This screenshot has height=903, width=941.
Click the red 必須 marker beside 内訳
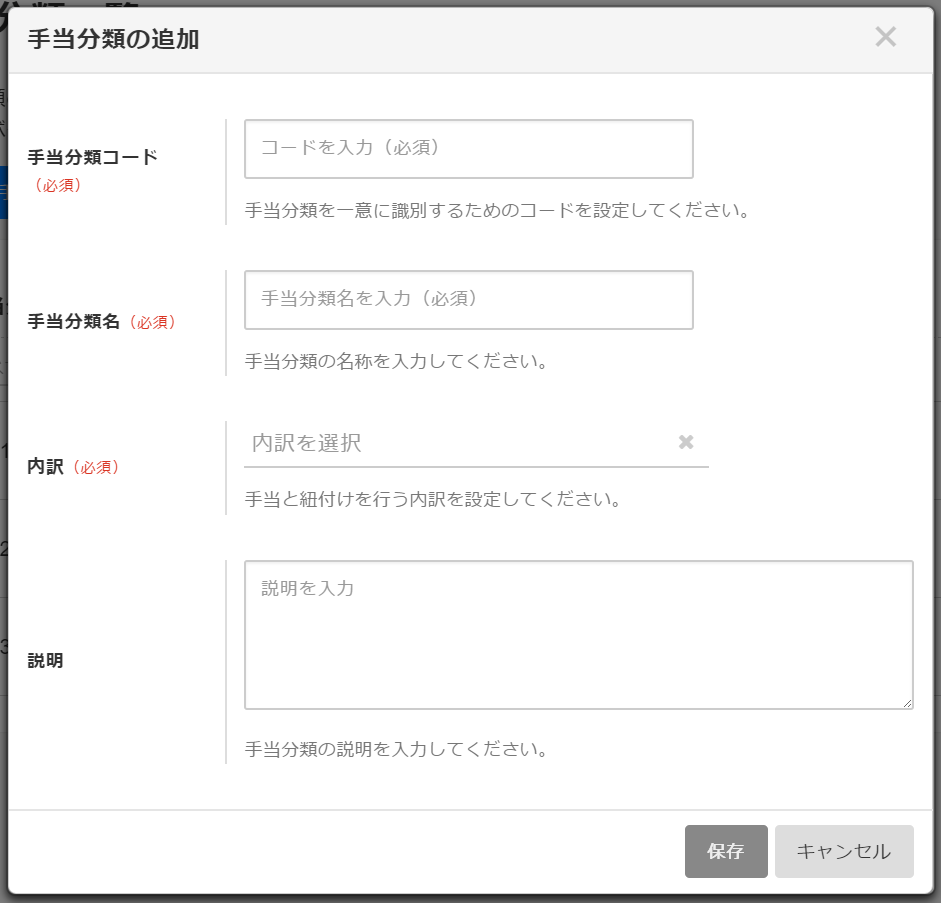tap(95, 467)
